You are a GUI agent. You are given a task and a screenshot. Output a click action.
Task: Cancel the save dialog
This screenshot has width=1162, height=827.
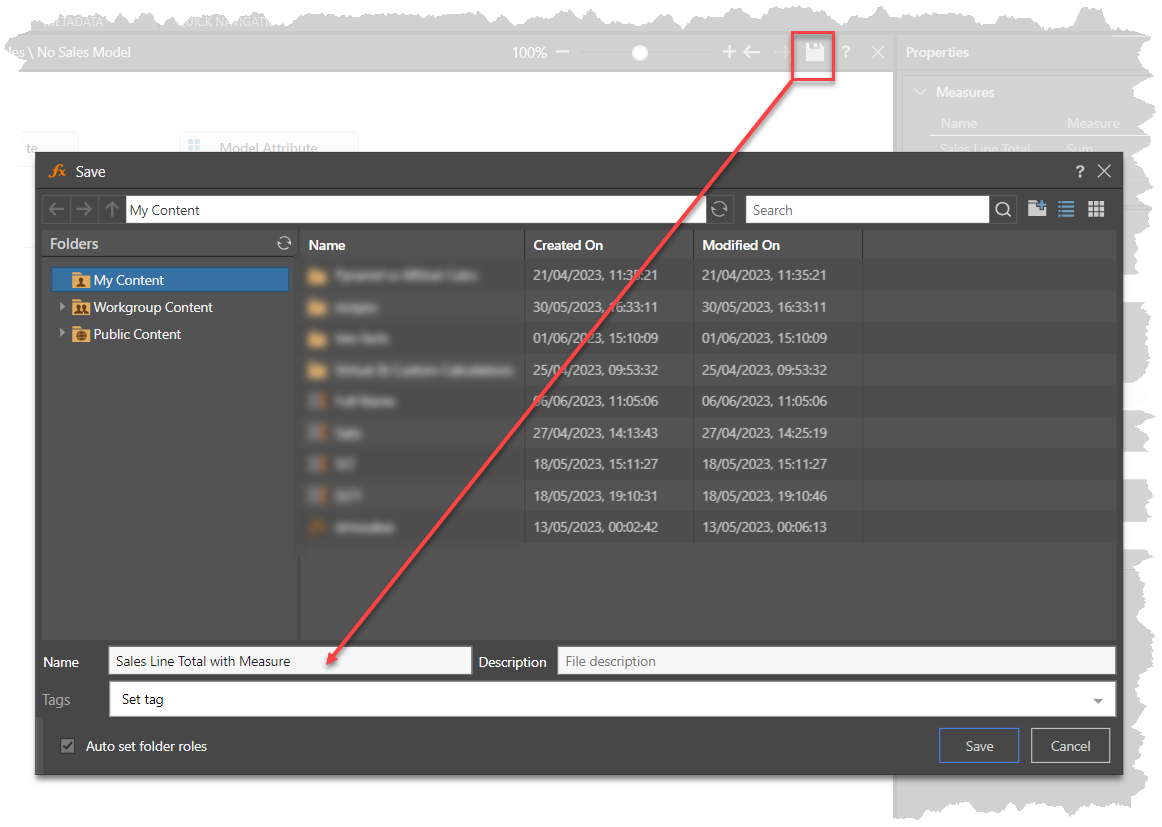click(1070, 746)
